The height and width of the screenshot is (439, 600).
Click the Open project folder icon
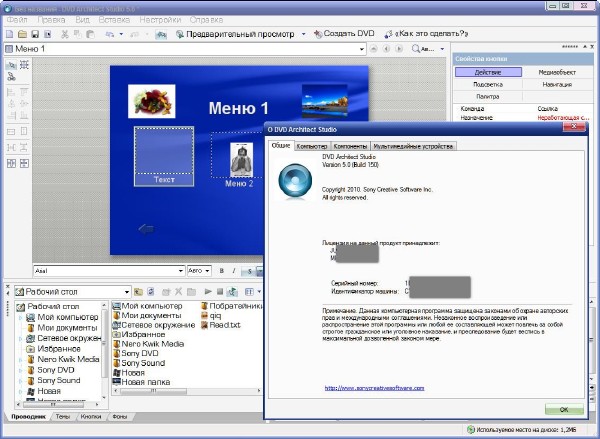(23, 33)
